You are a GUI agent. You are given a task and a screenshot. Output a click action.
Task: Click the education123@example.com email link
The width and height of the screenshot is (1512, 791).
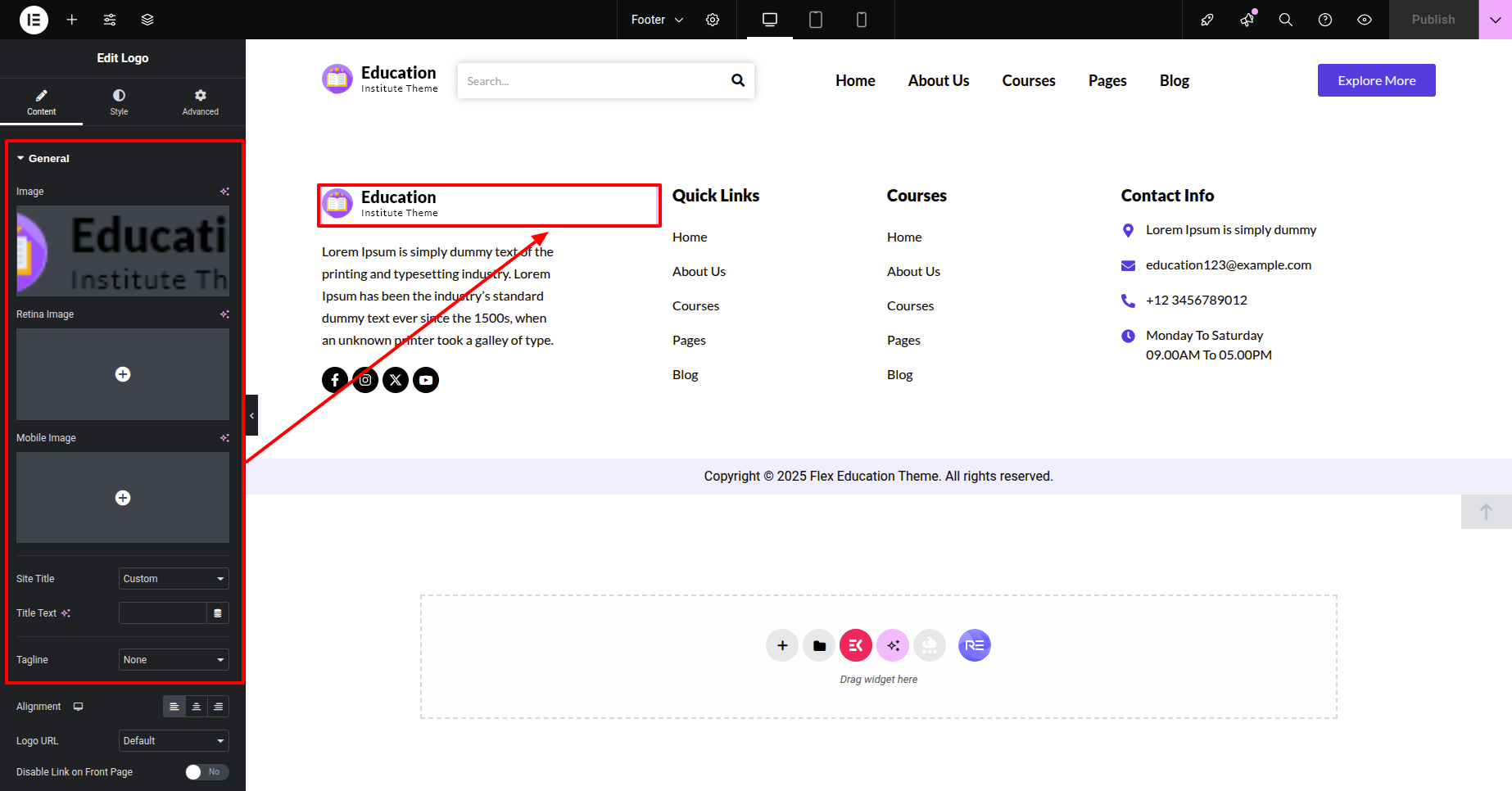pyautogui.click(x=1229, y=264)
